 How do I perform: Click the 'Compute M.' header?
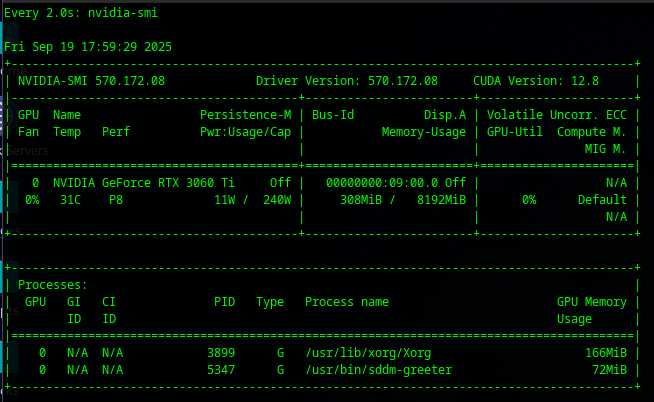[592, 132]
